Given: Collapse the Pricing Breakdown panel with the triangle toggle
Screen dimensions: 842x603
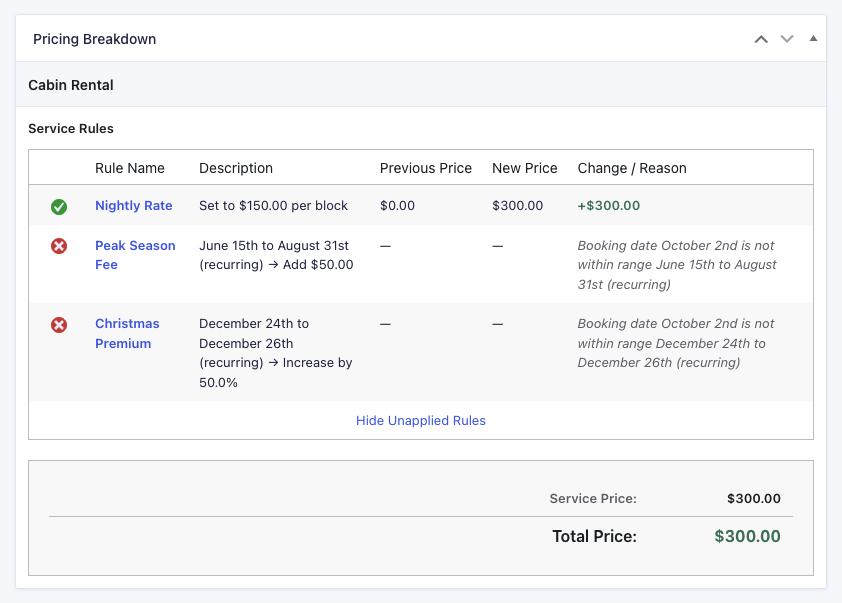Looking at the screenshot, I should coord(813,39).
